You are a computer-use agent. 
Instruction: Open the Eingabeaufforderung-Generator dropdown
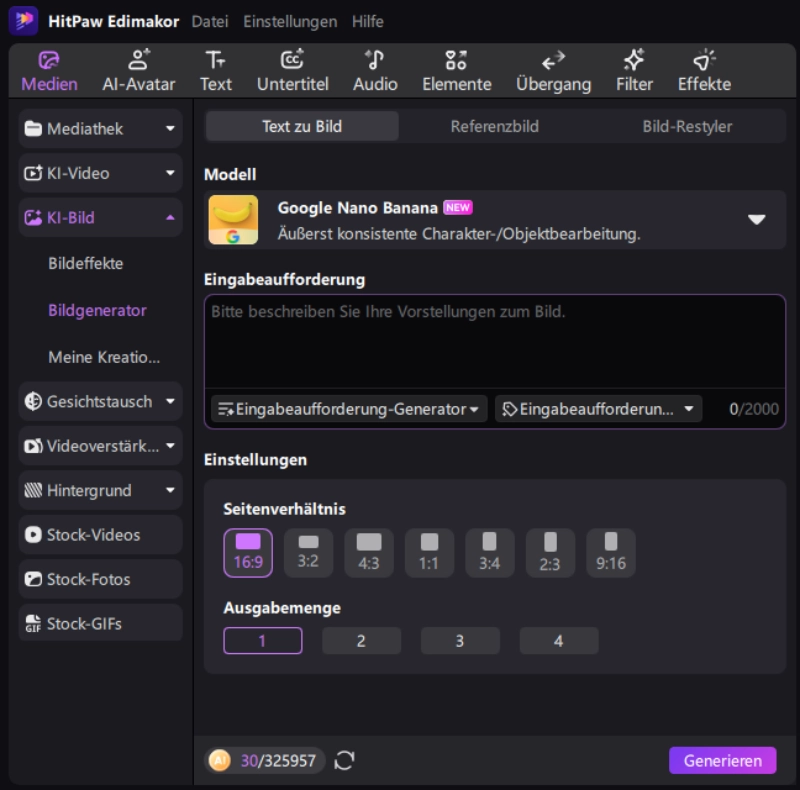pyautogui.click(x=349, y=409)
